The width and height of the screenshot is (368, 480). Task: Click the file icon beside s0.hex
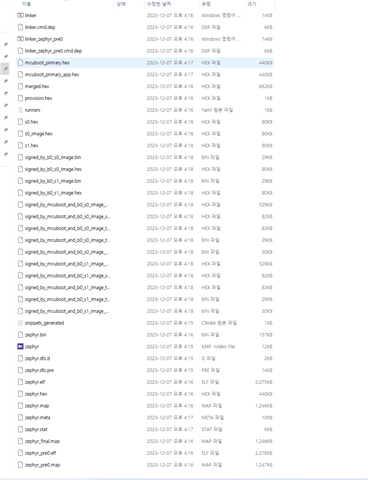(x=20, y=122)
